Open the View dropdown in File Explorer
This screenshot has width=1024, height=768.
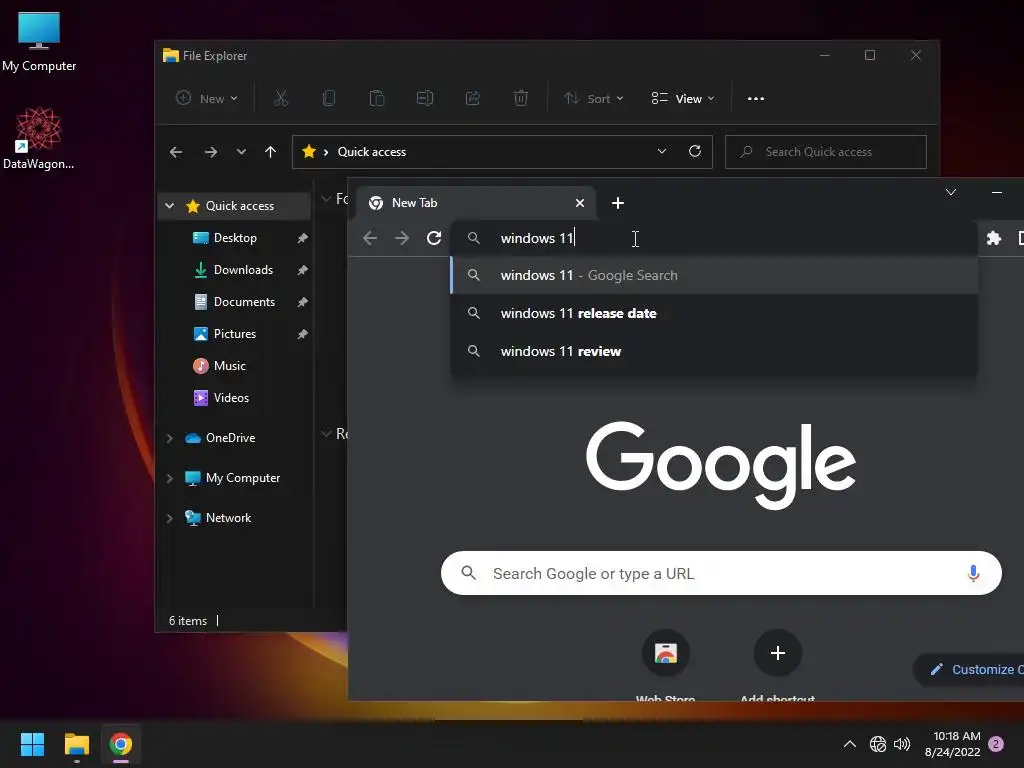click(x=682, y=99)
